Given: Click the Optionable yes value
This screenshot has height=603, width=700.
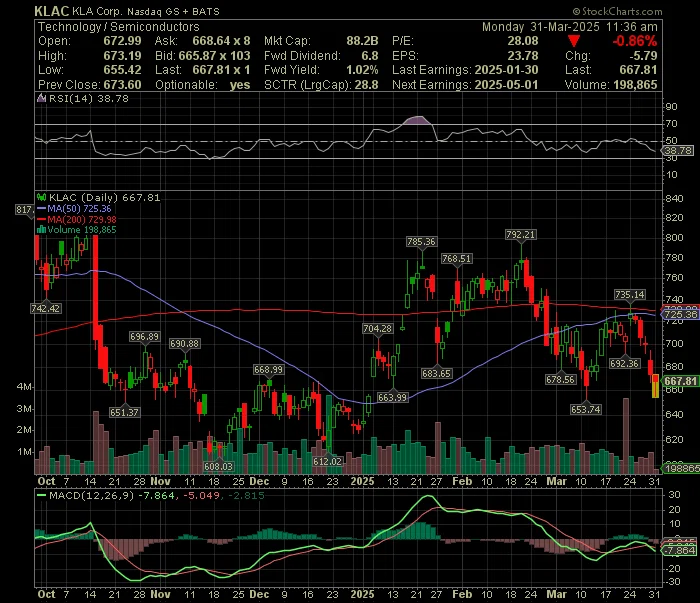Looking at the screenshot, I should 240,85.
